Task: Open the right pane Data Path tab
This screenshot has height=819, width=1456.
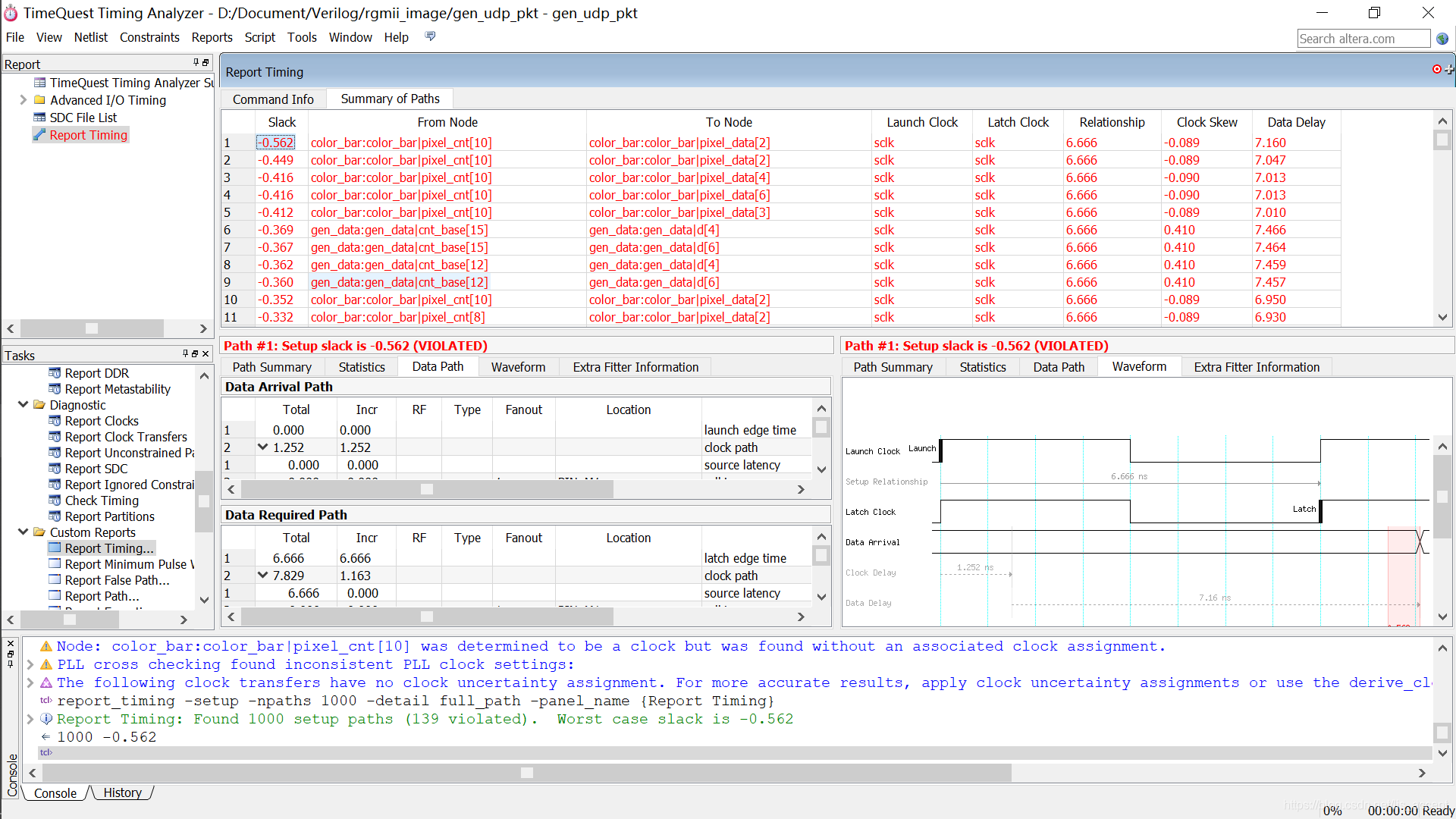Action: pyautogui.click(x=1059, y=367)
